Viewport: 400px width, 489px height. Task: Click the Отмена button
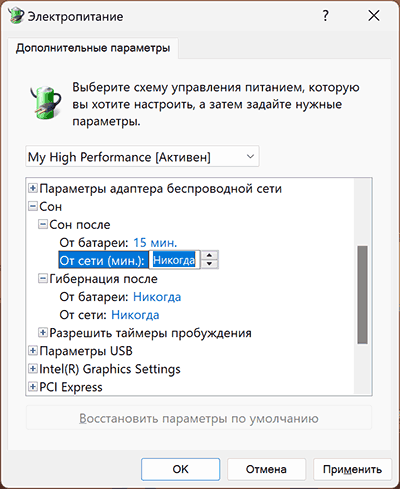coord(266,469)
